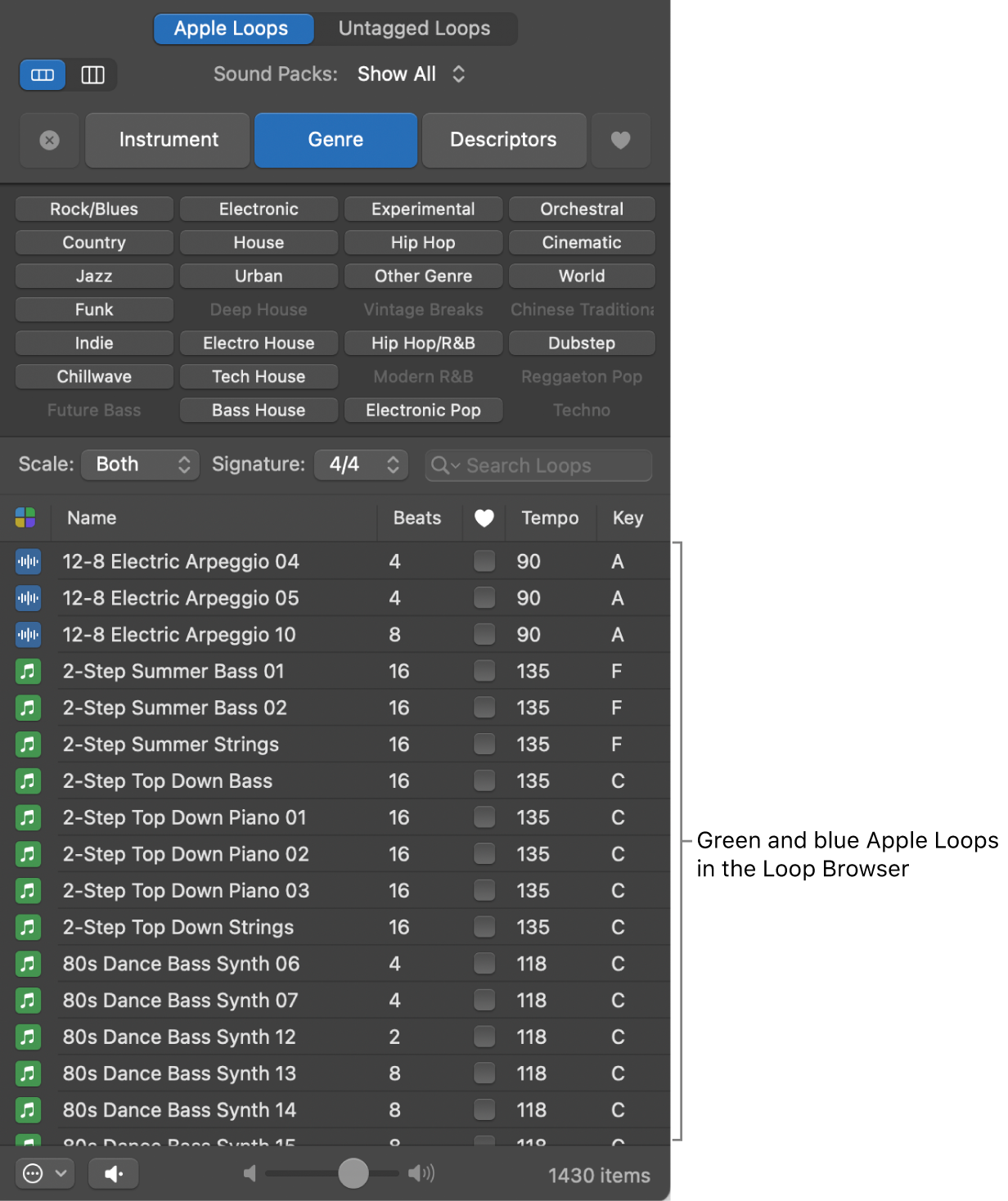Sort by the Tempo column header
1008x1201 pixels.
550,518
